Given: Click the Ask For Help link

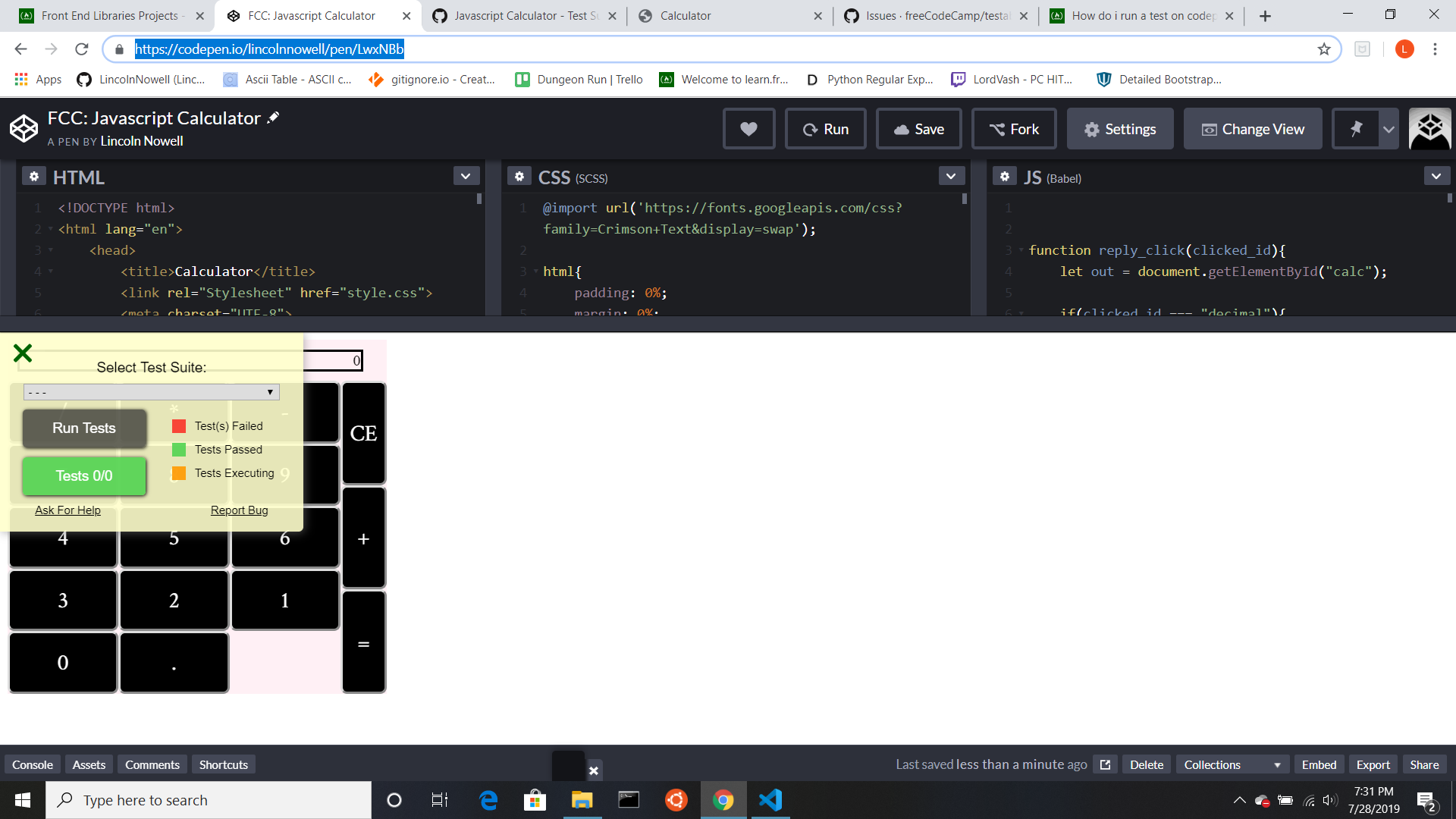Looking at the screenshot, I should (67, 510).
